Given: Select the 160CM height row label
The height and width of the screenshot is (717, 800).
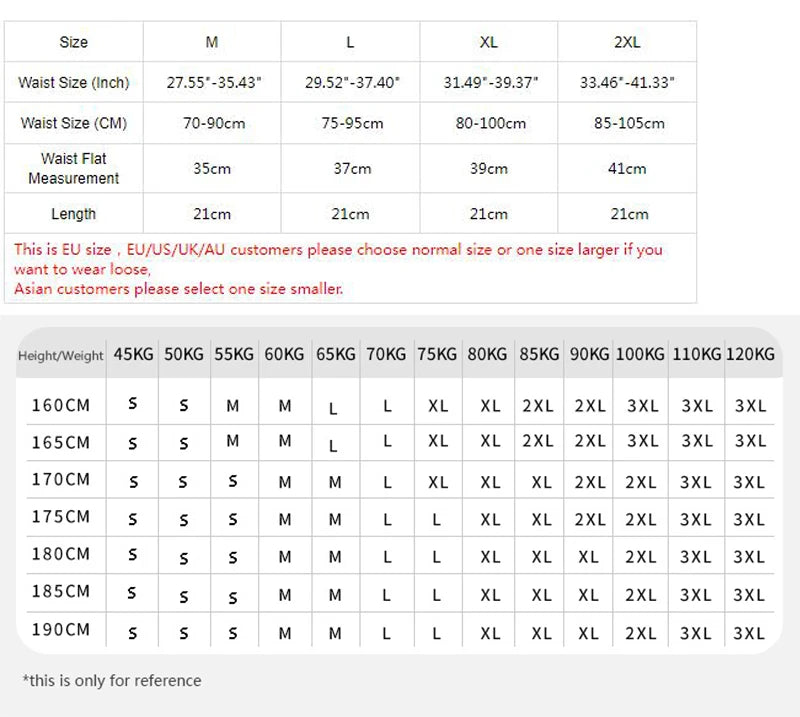Looking at the screenshot, I should pyautogui.click(x=60, y=405).
